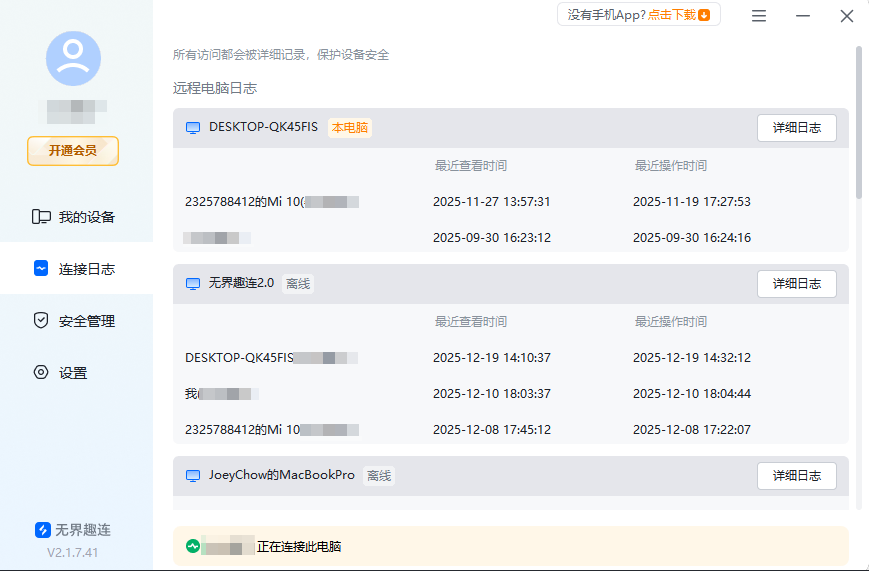Click the 本电脑 tag
869x571 pixels.
pyautogui.click(x=350, y=128)
